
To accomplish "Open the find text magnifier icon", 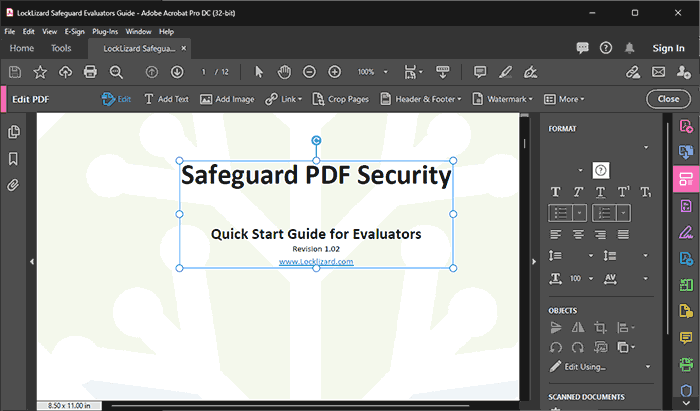I will coord(116,72).
